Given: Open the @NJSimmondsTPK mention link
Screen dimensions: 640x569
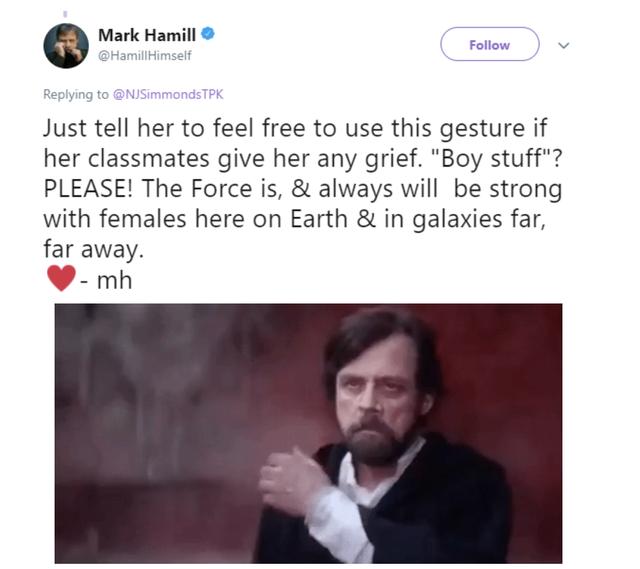Looking at the screenshot, I should [x=168, y=95].
